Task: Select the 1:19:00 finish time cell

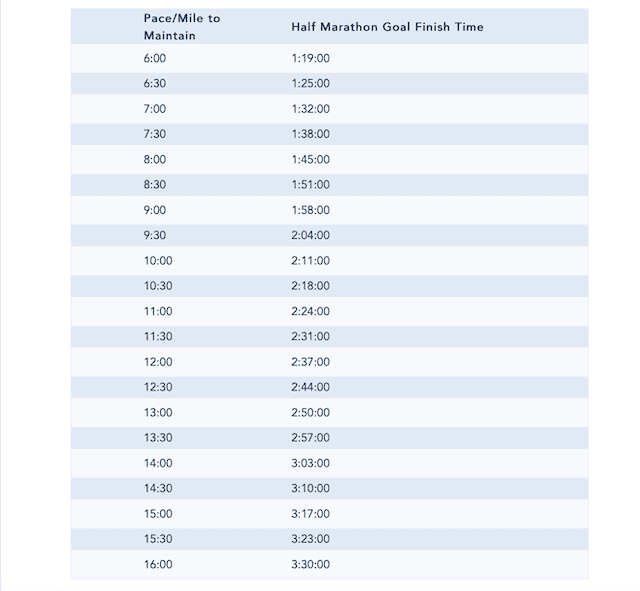Action: (311, 58)
